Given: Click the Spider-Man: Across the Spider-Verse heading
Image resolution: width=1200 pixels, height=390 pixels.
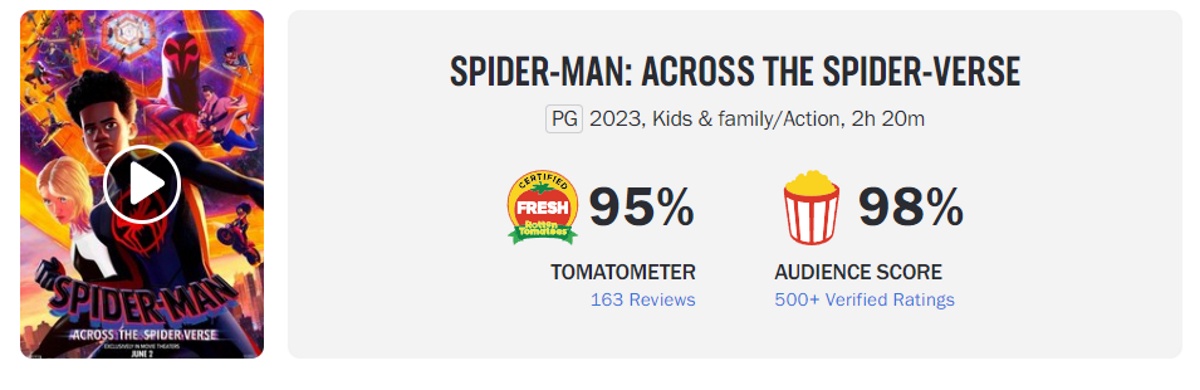Looking at the screenshot, I should (735, 72).
